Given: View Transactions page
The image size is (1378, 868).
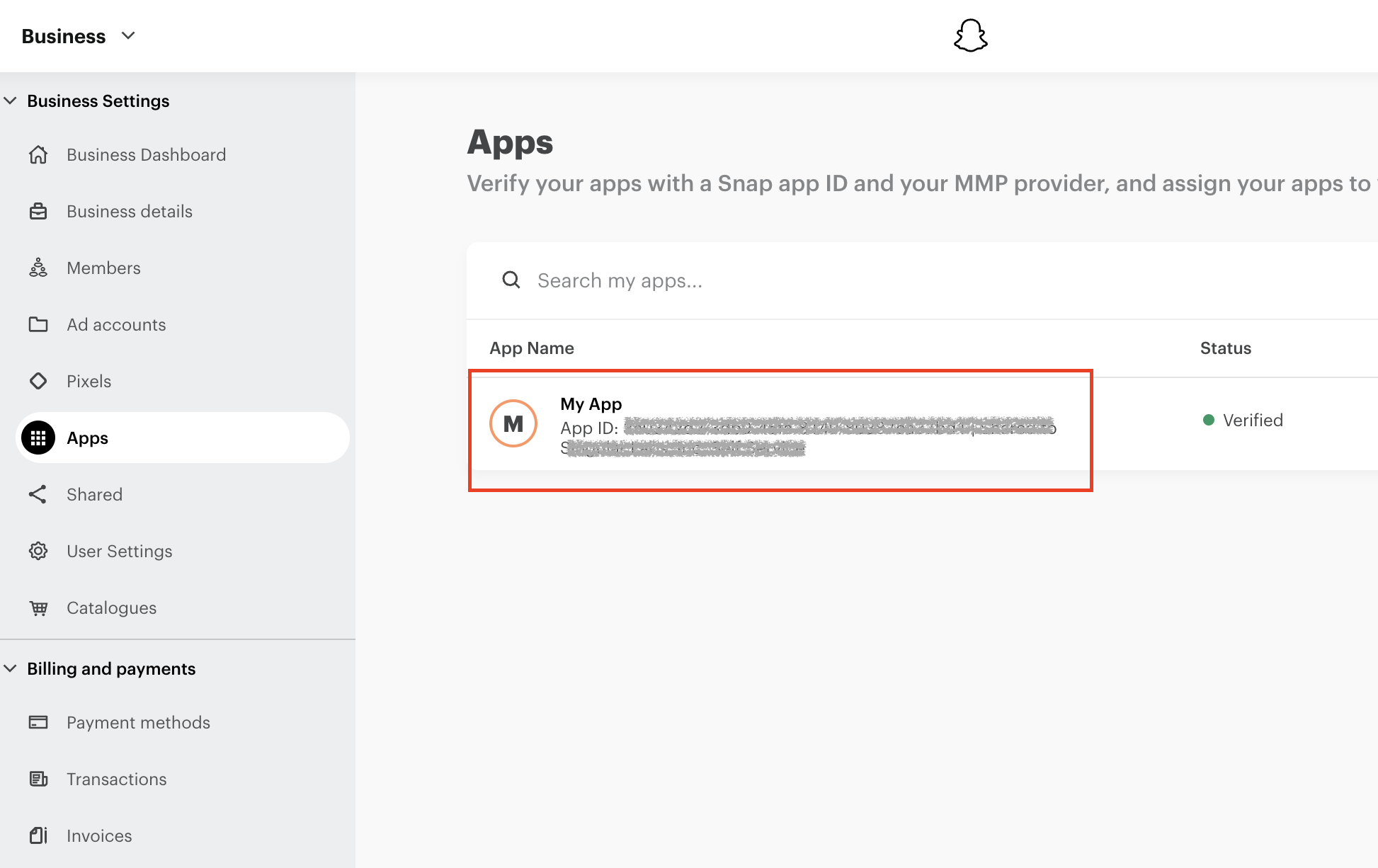Looking at the screenshot, I should pos(117,779).
